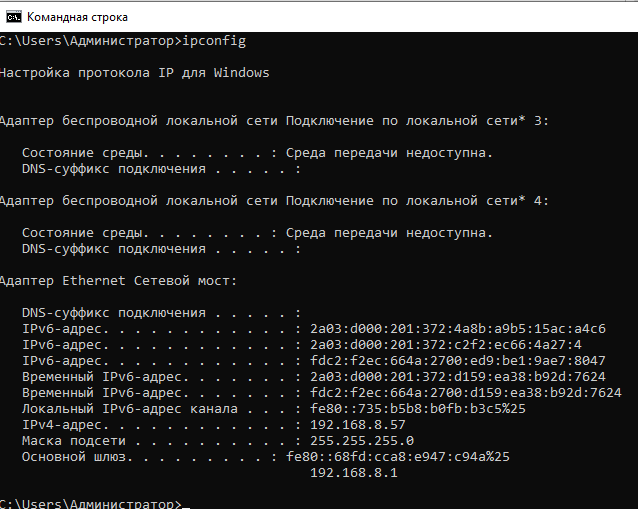Click the Command Prompt icon in title bar
638x509 pixels.
[13, 17]
